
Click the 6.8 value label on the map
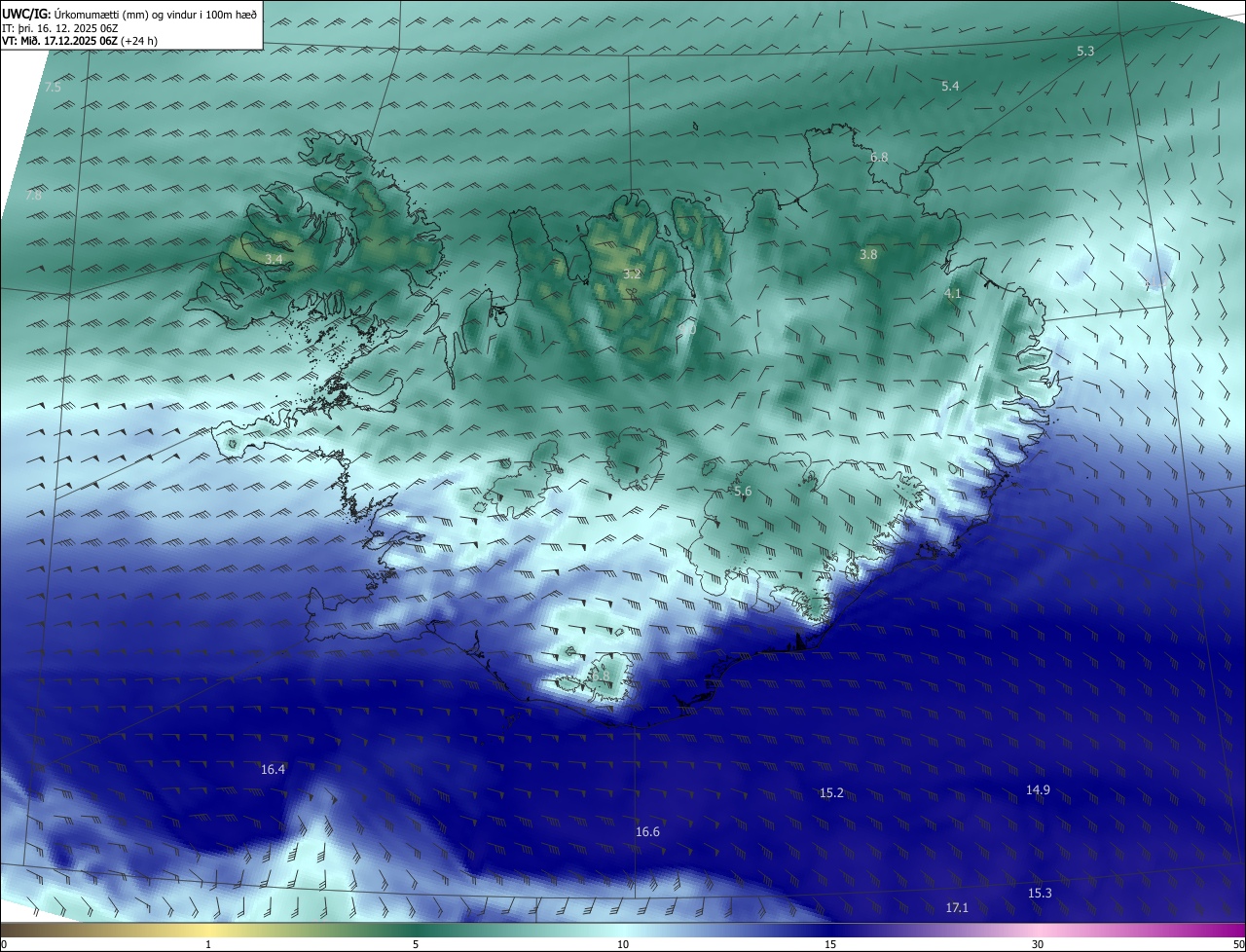click(x=879, y=157)
